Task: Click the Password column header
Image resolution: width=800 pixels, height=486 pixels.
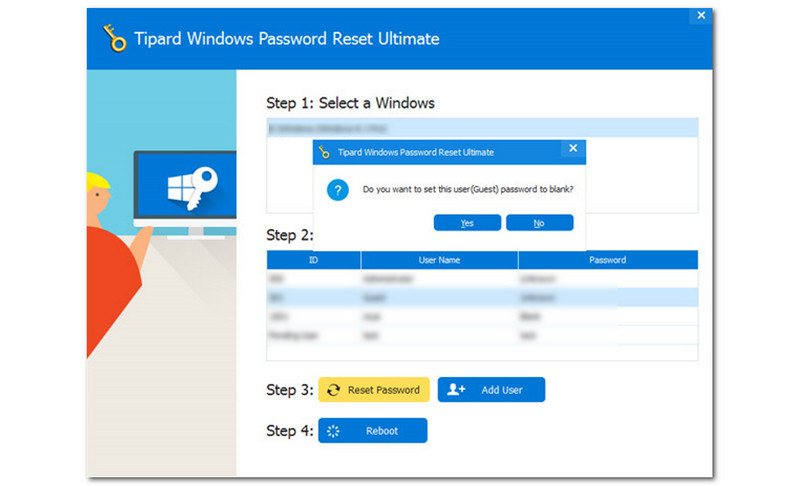Action: (608, 260)
